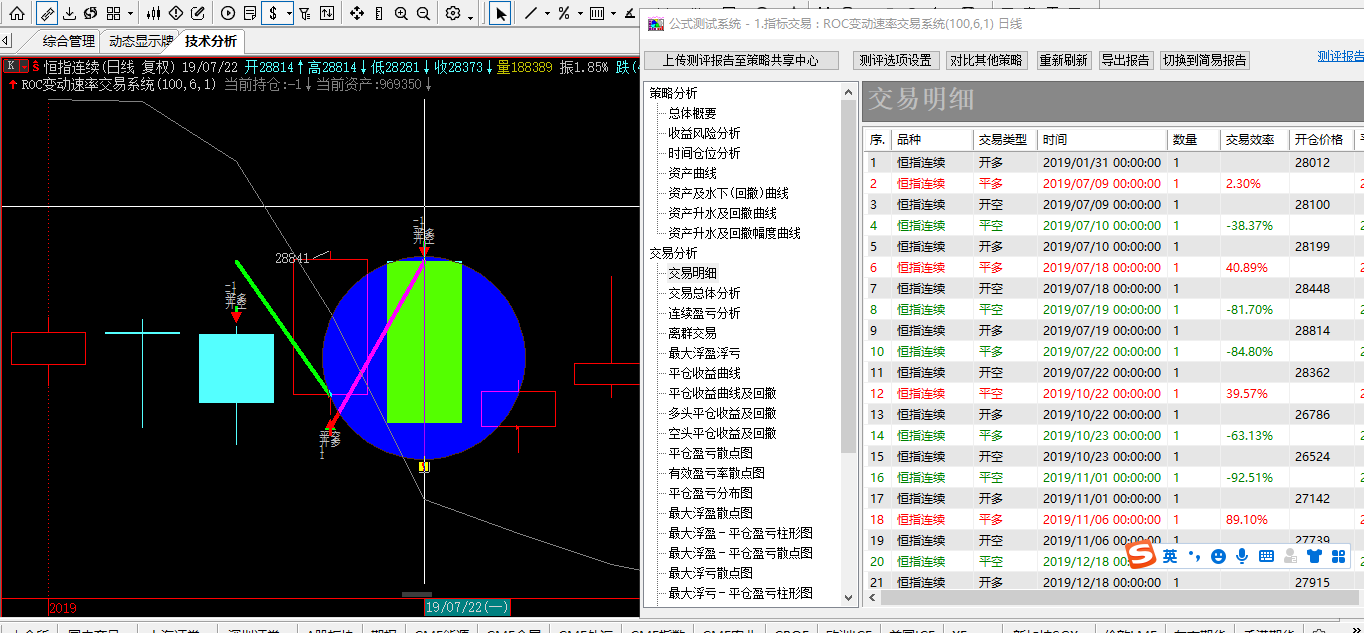This screenshot has width=1364, height=633.
Task: Select the vertical bars period-line tool
Action: point(597,13)
